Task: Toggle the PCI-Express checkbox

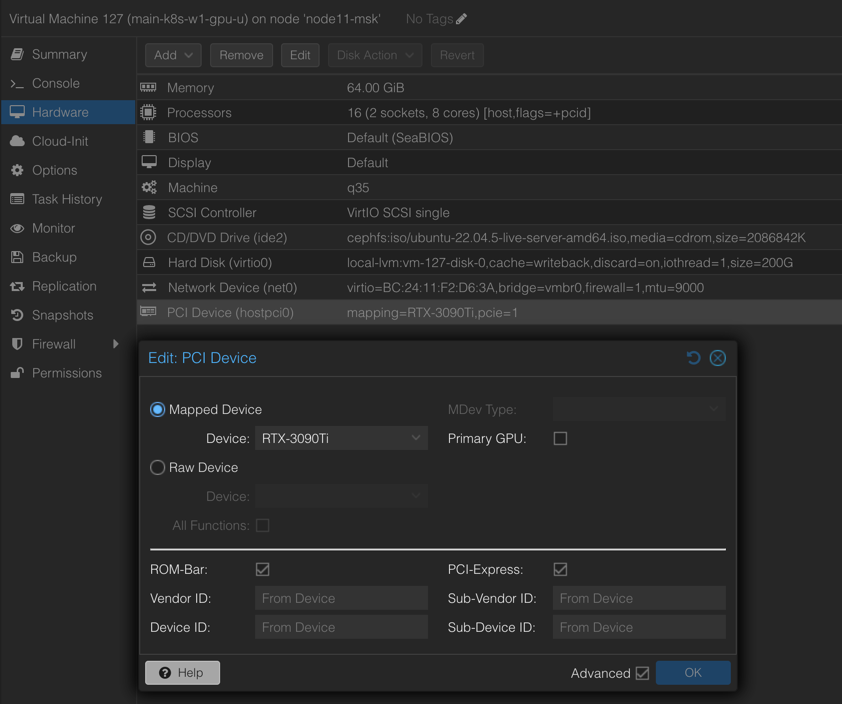Action: pos(560,569)
